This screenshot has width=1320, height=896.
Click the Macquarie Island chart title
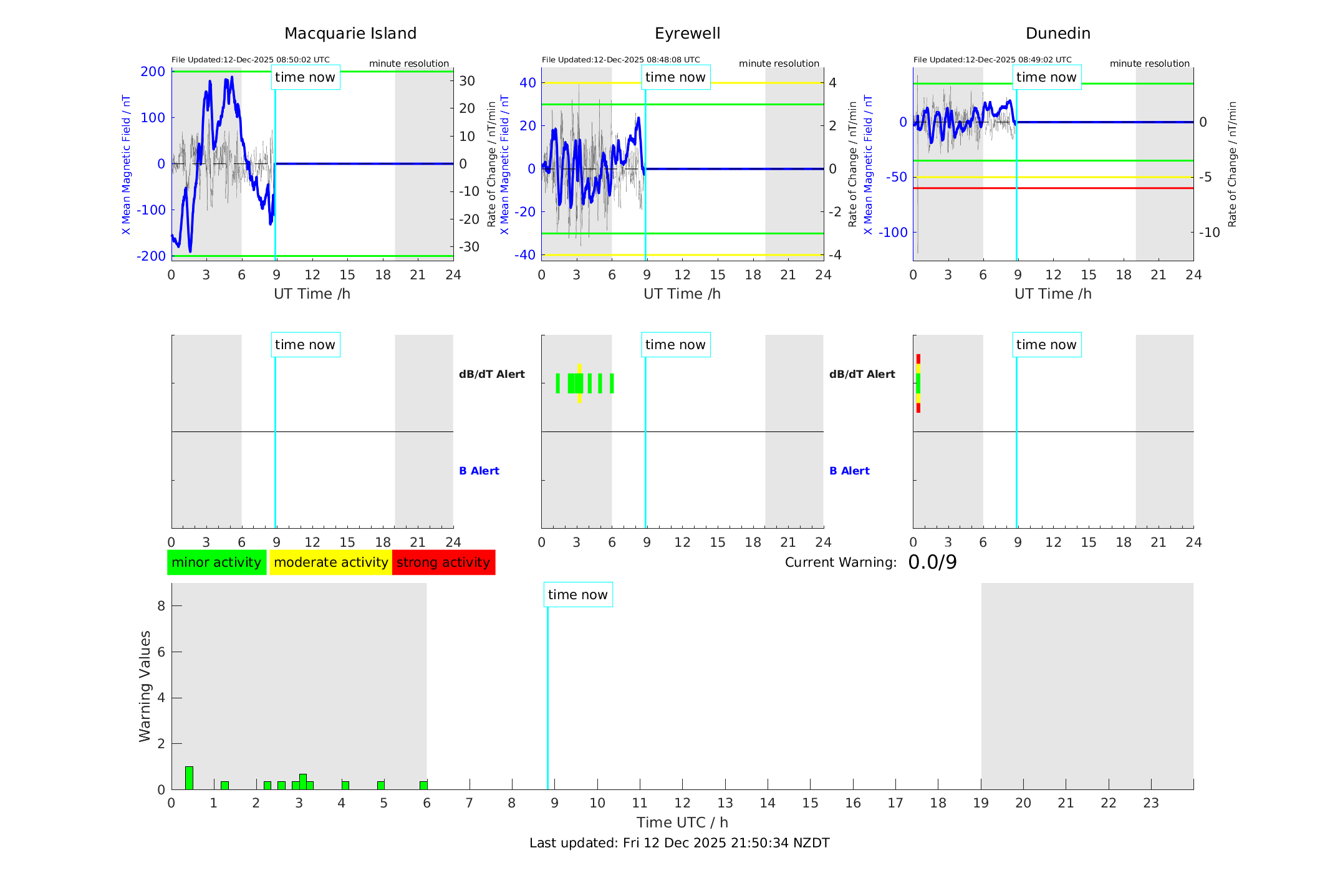click(350, 34)
